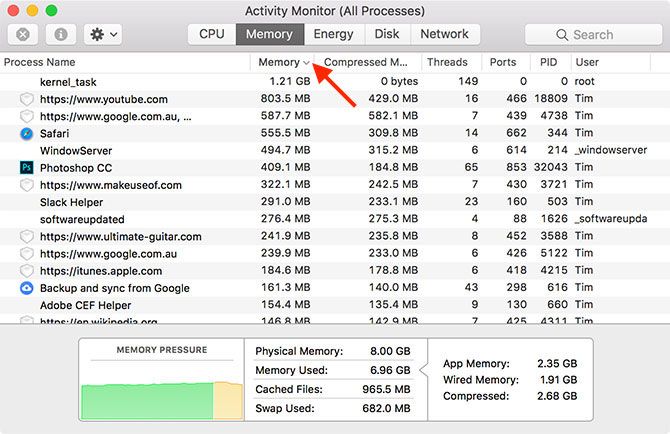670x434 pixels.
Task: Click the Backup and sync cloud icon
Action: coord(27,288)
